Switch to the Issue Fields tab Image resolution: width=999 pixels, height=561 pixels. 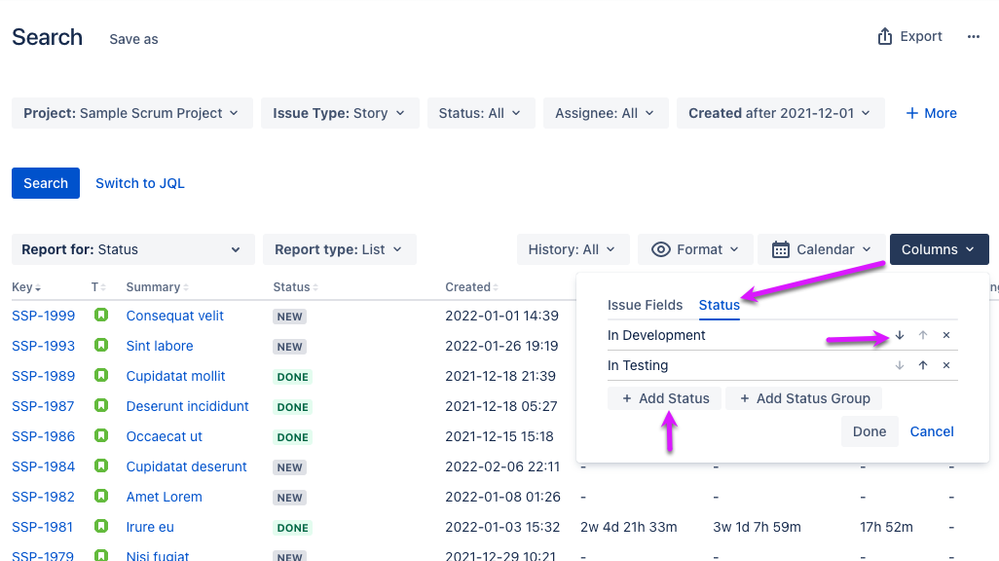(645, 305)
